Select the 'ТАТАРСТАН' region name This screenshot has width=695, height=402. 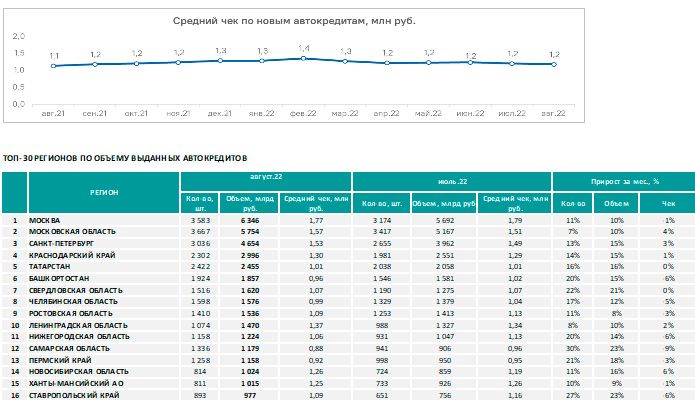click(x=50, y=266)
